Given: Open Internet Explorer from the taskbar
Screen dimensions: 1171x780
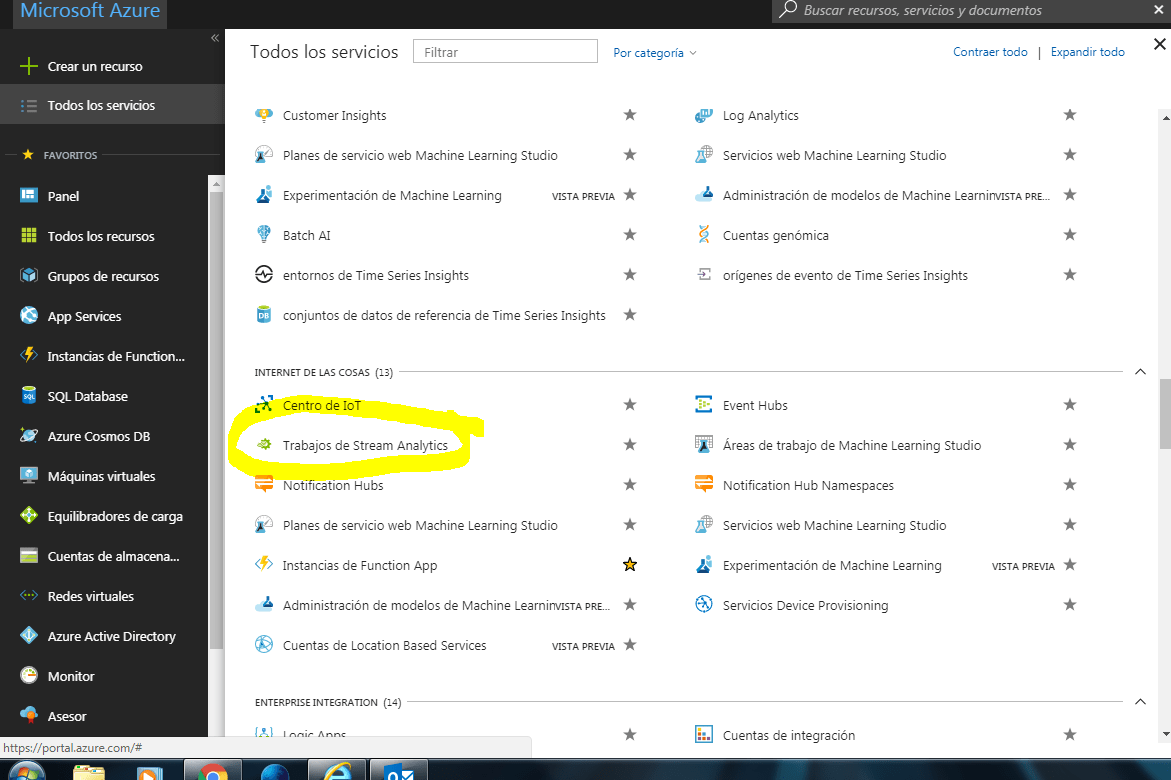Looking at the screenshot, I should click(337, 771).
